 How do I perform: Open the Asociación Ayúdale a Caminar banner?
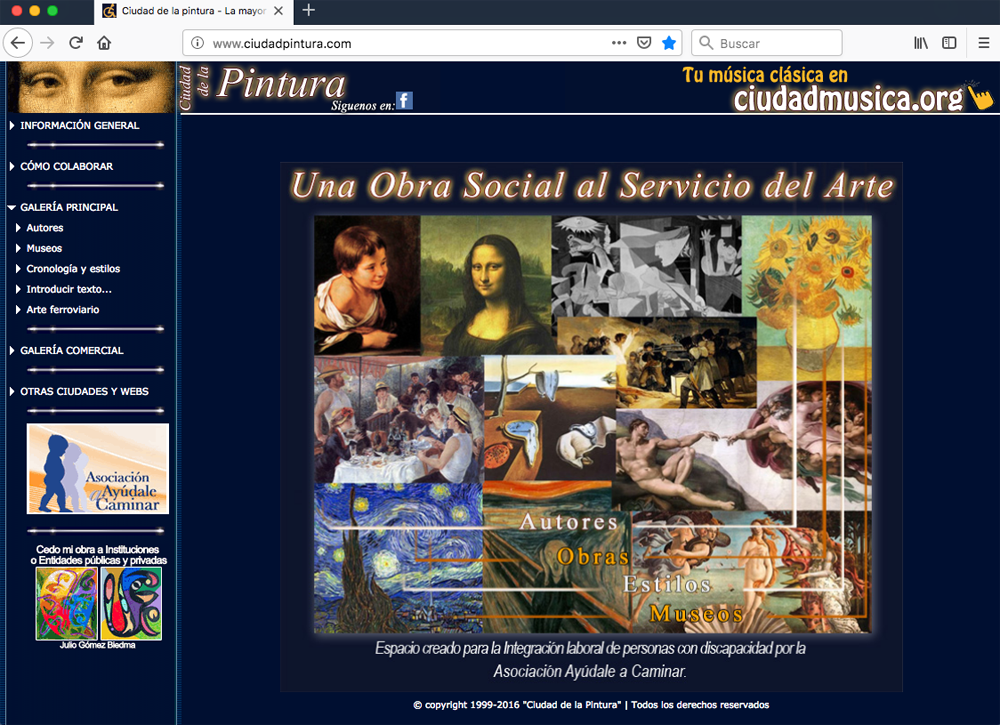98,469
